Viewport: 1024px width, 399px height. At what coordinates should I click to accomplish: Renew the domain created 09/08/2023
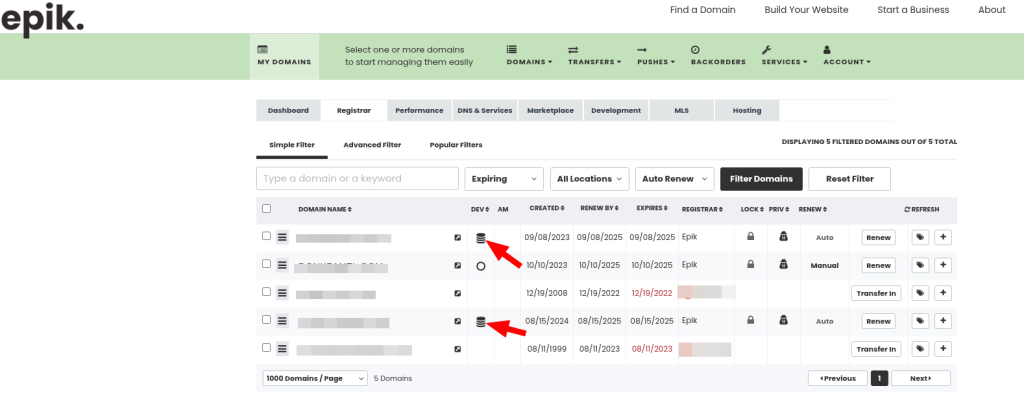click(878, 238)
